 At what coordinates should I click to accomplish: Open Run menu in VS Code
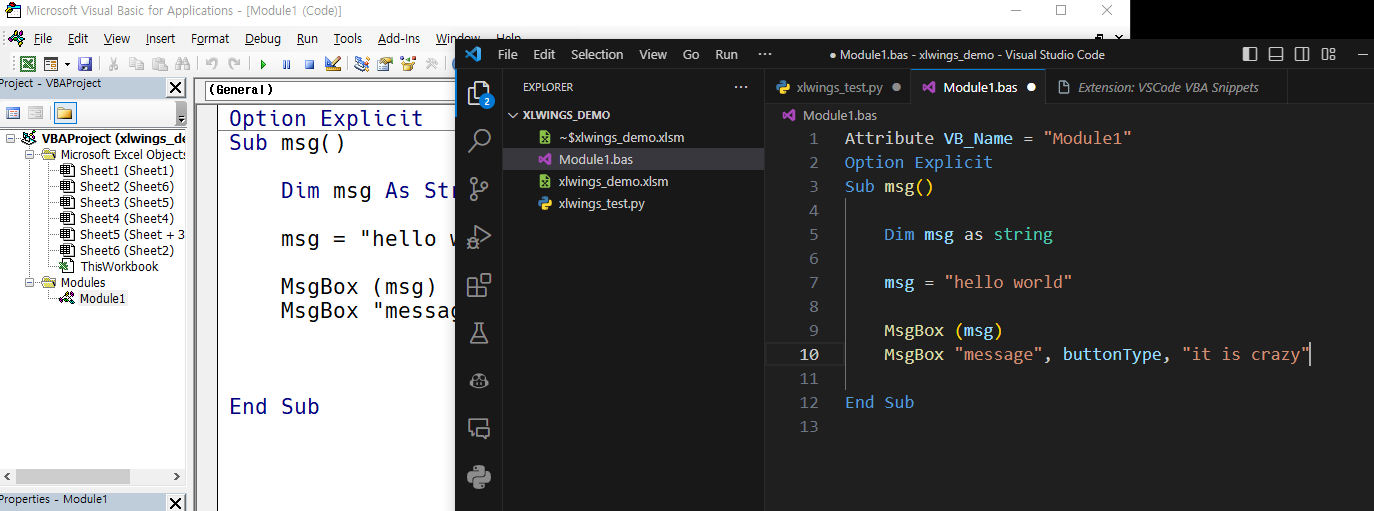727,54
